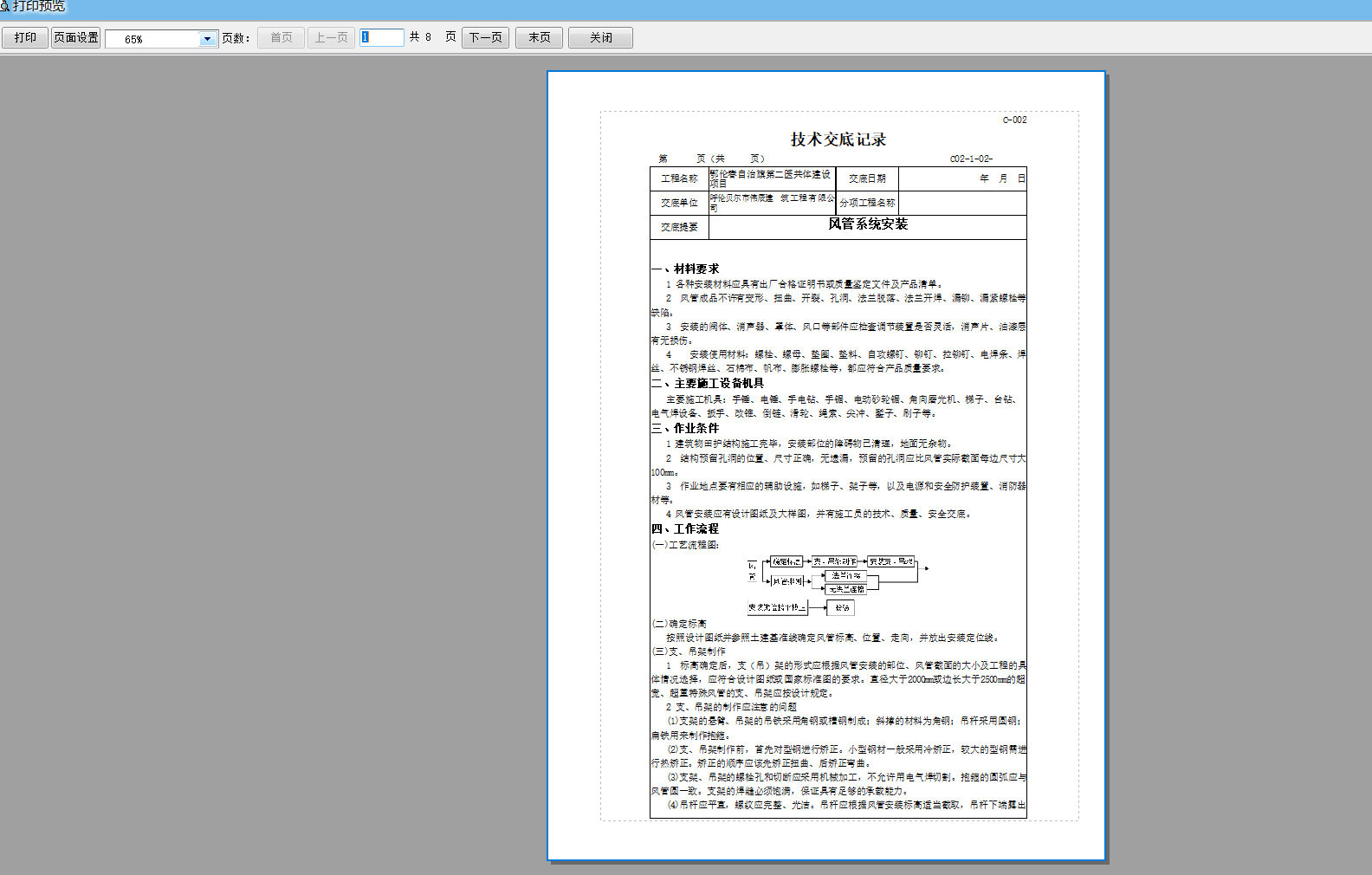Click the C-002 code at page top
Viewport: 1372px width, 875px height.
[1014, 120]
